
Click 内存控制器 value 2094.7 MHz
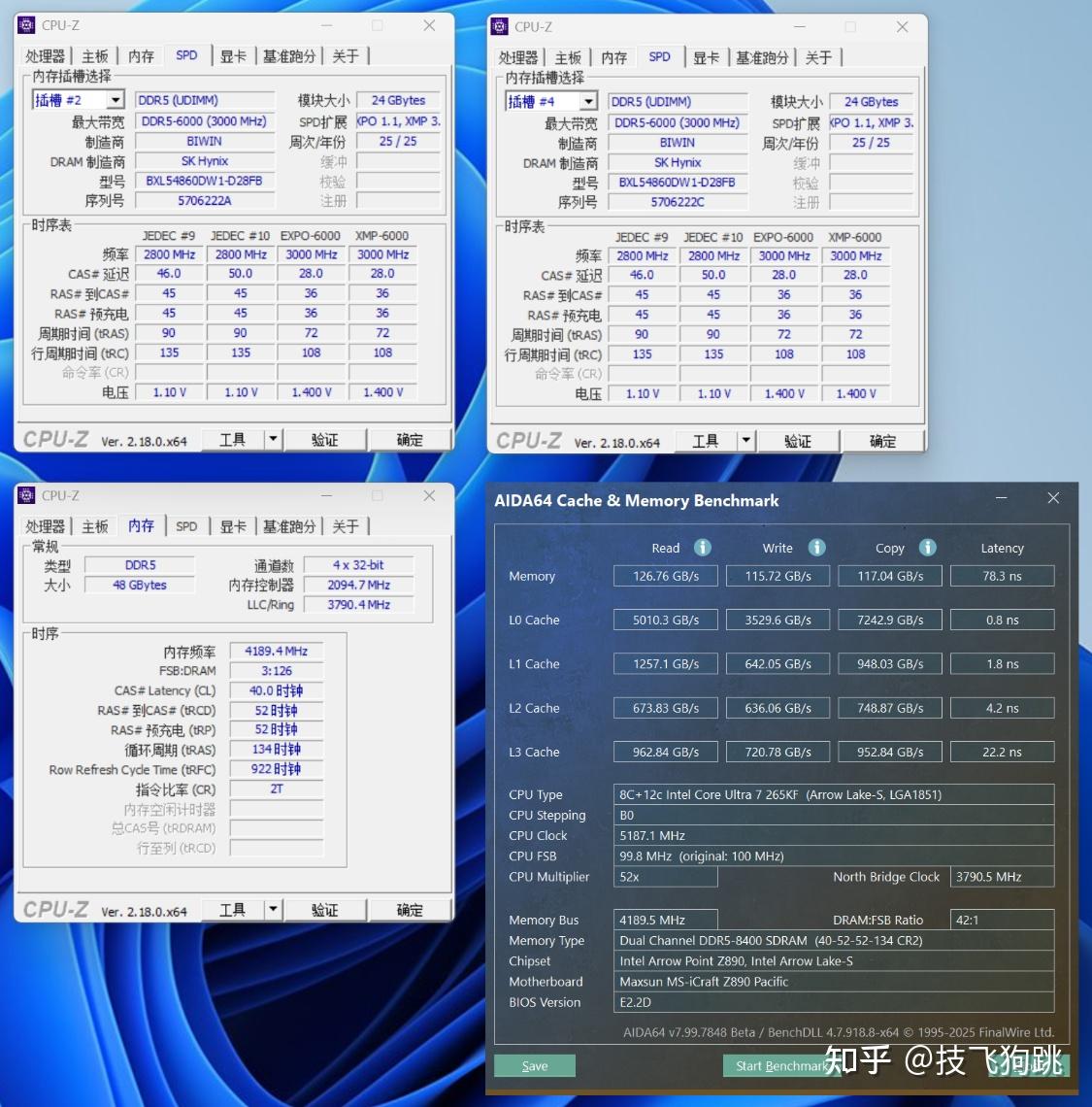(x=358, y=585)
